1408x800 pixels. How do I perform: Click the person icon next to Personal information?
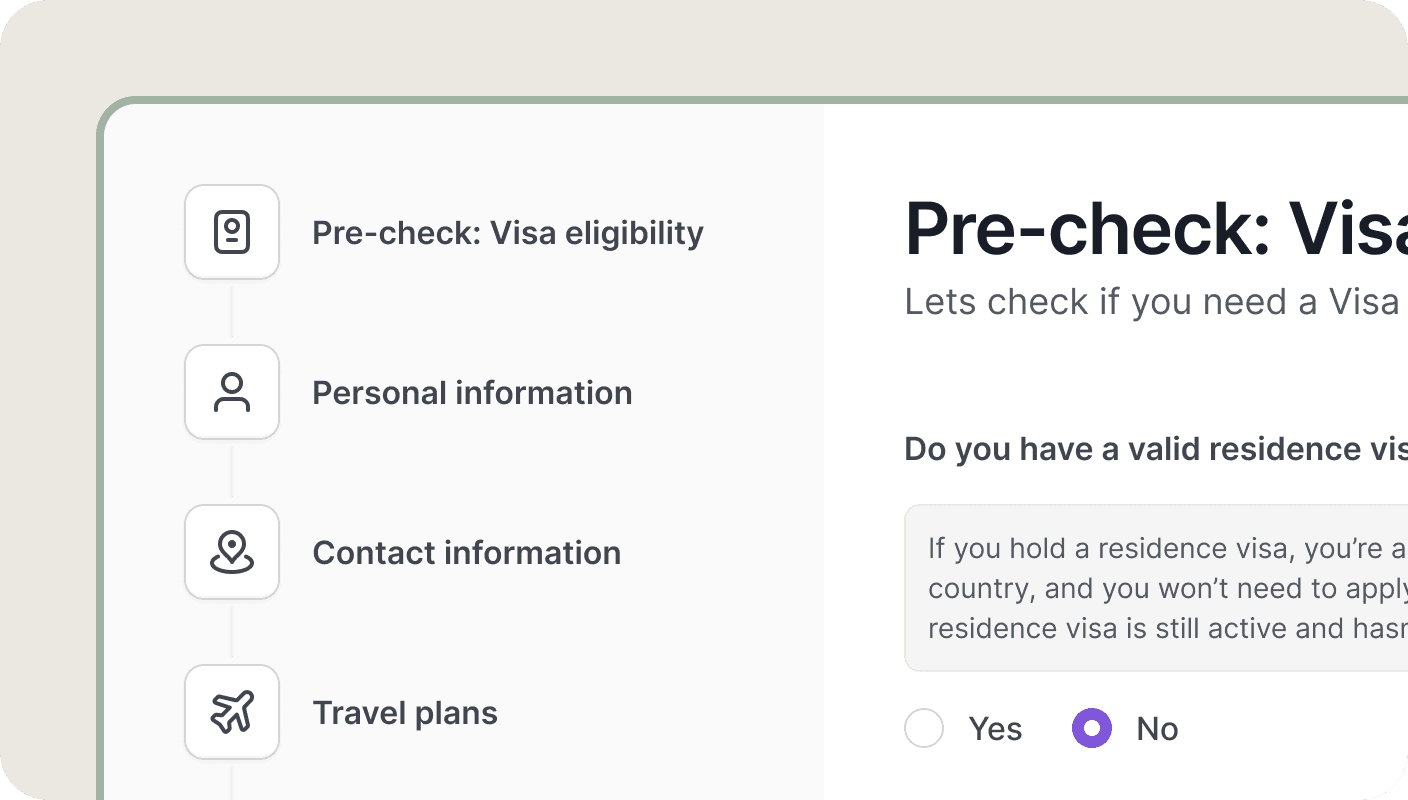click(x=232, y=392)
